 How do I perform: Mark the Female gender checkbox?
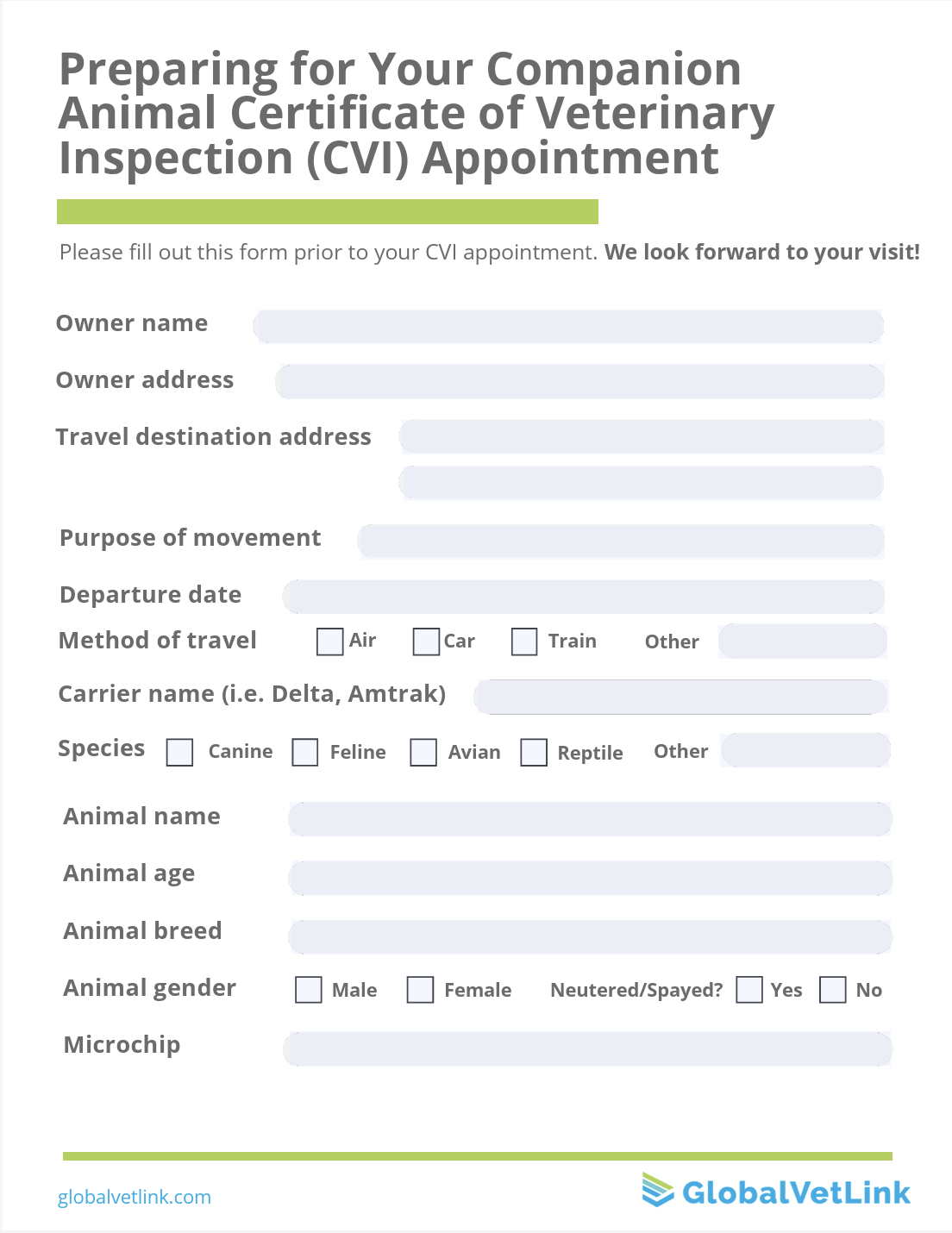(x=420, y=989)
